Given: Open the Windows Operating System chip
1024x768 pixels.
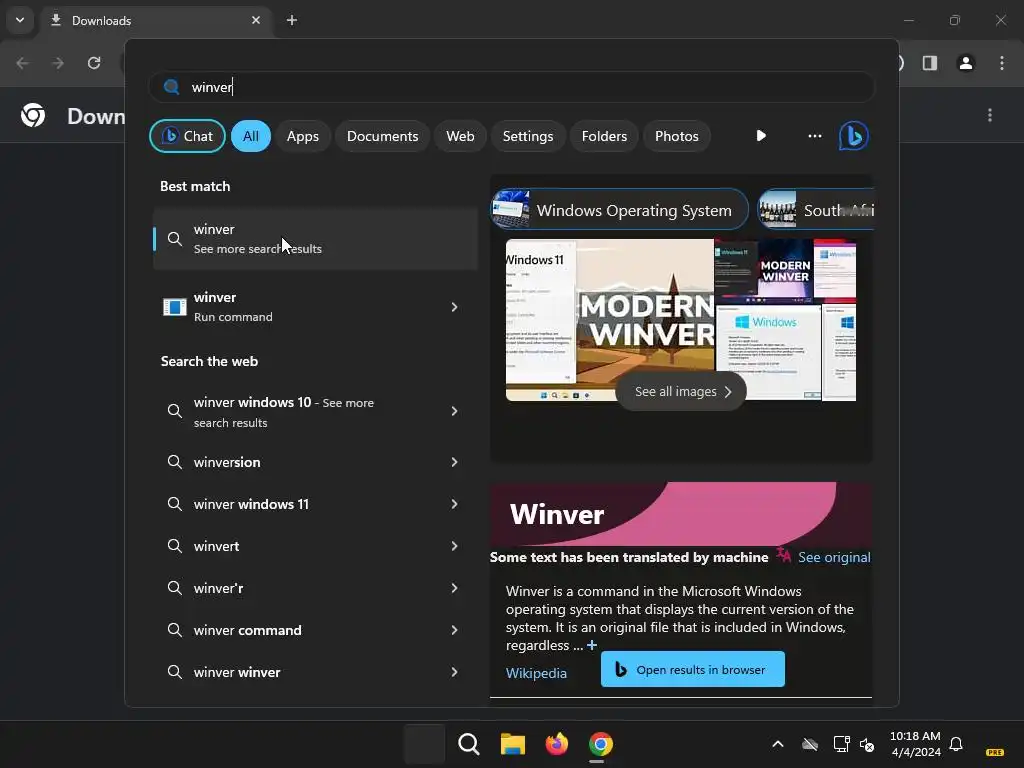Looking at the screenshot, I should pyautogui.click(x=620, y=210).
